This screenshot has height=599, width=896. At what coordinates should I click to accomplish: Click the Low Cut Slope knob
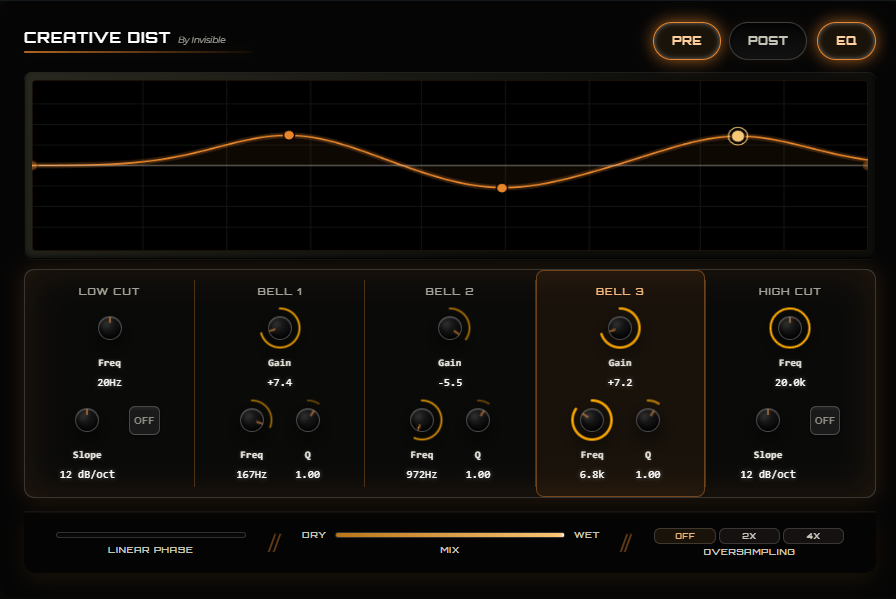pos(87,420)
